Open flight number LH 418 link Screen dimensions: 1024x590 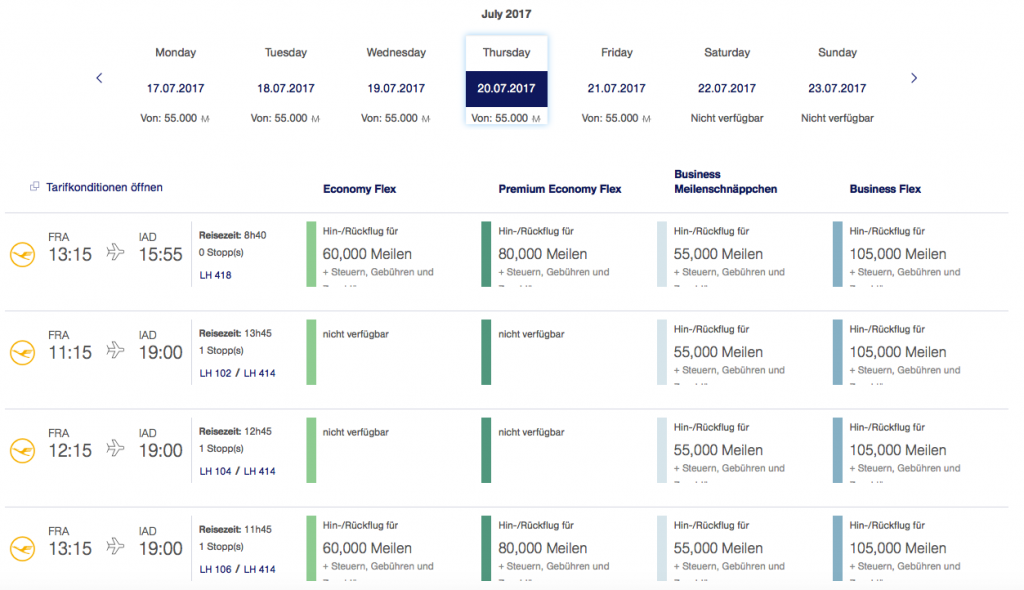(x=215, y=275)
